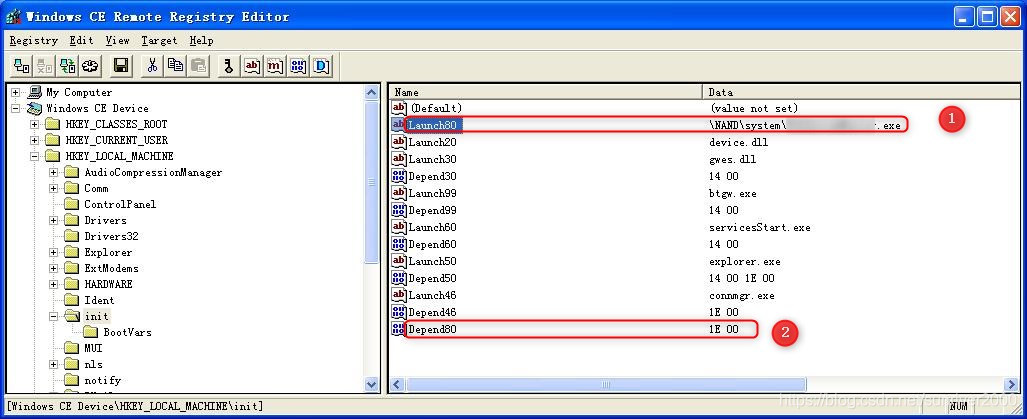
Task: Click the app icon in title bar
Action: coord(13,16)
